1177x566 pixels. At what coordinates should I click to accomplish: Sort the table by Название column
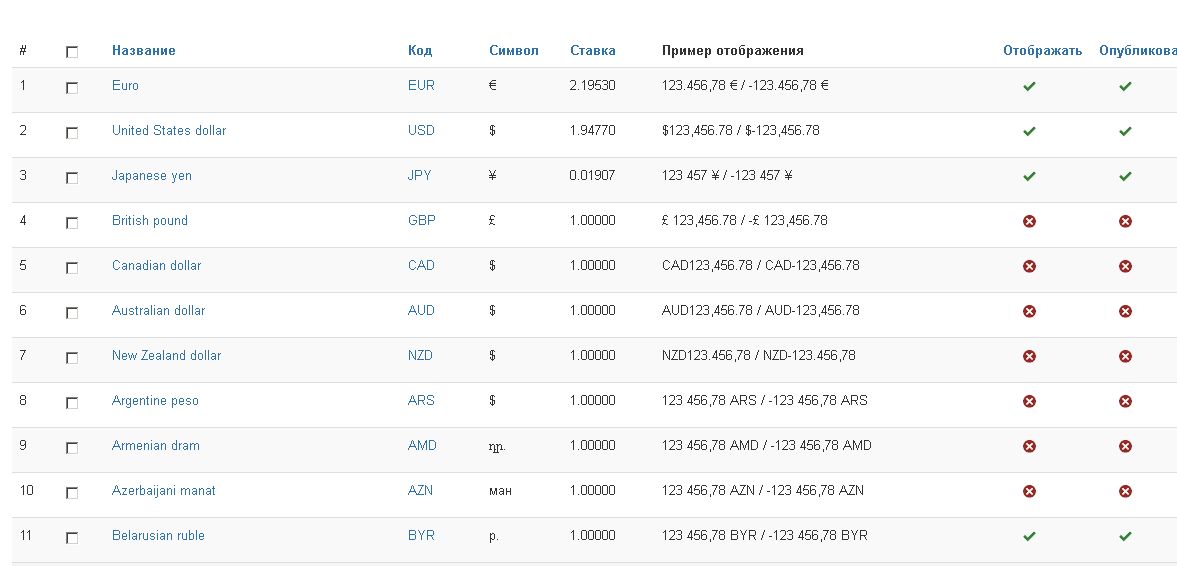(x=143, y=50)
